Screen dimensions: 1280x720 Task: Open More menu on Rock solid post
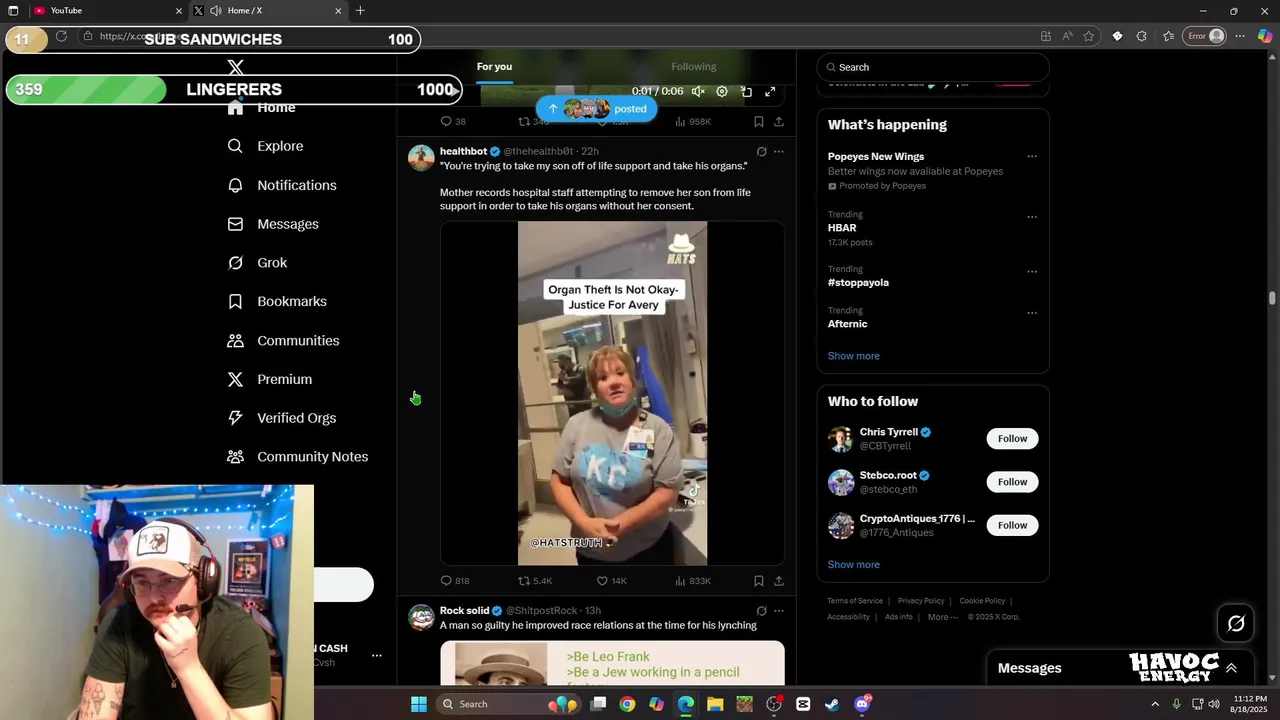pos(779,611)
